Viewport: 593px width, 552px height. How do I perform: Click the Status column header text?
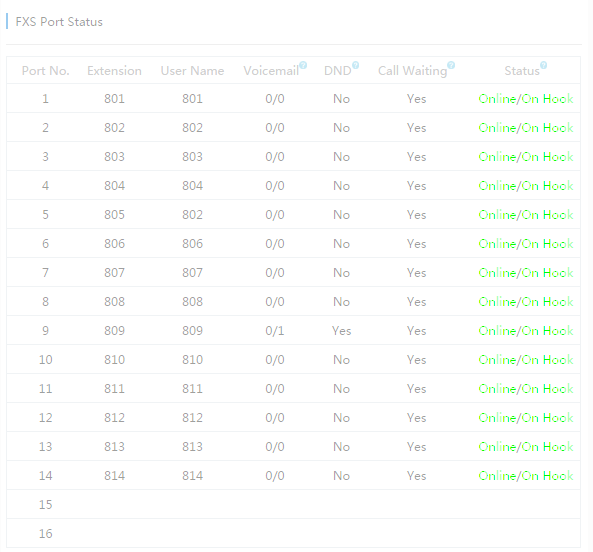[x=522, y=71]
